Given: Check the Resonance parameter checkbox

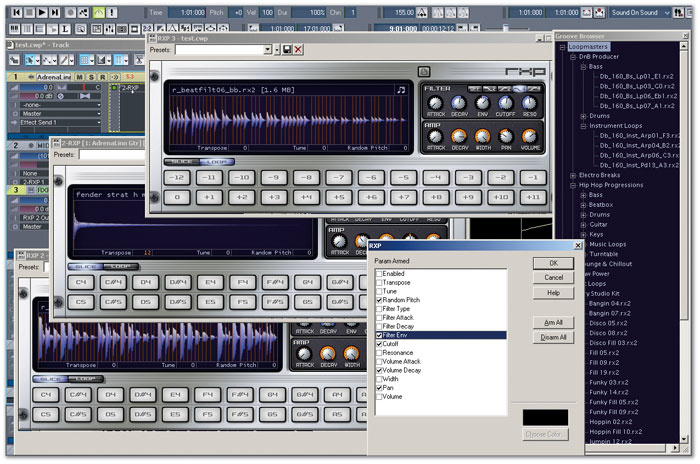Looking at the screenshot, I should 378,353.
